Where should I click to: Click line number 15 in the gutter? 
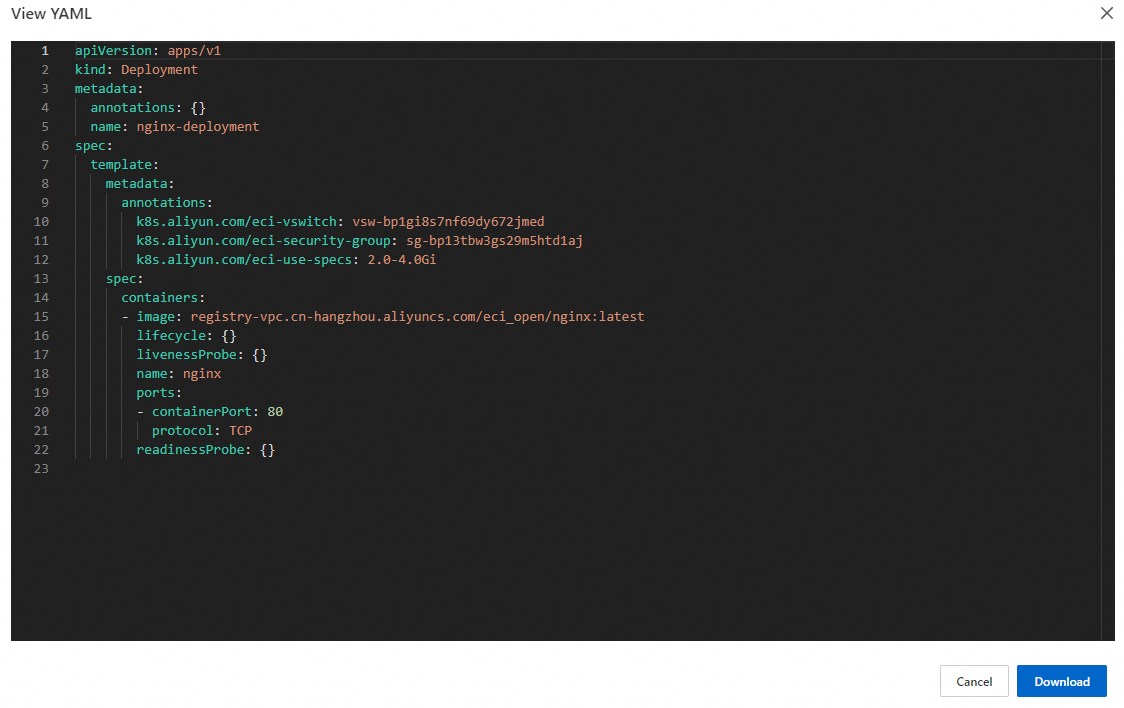tap(41, 316)
